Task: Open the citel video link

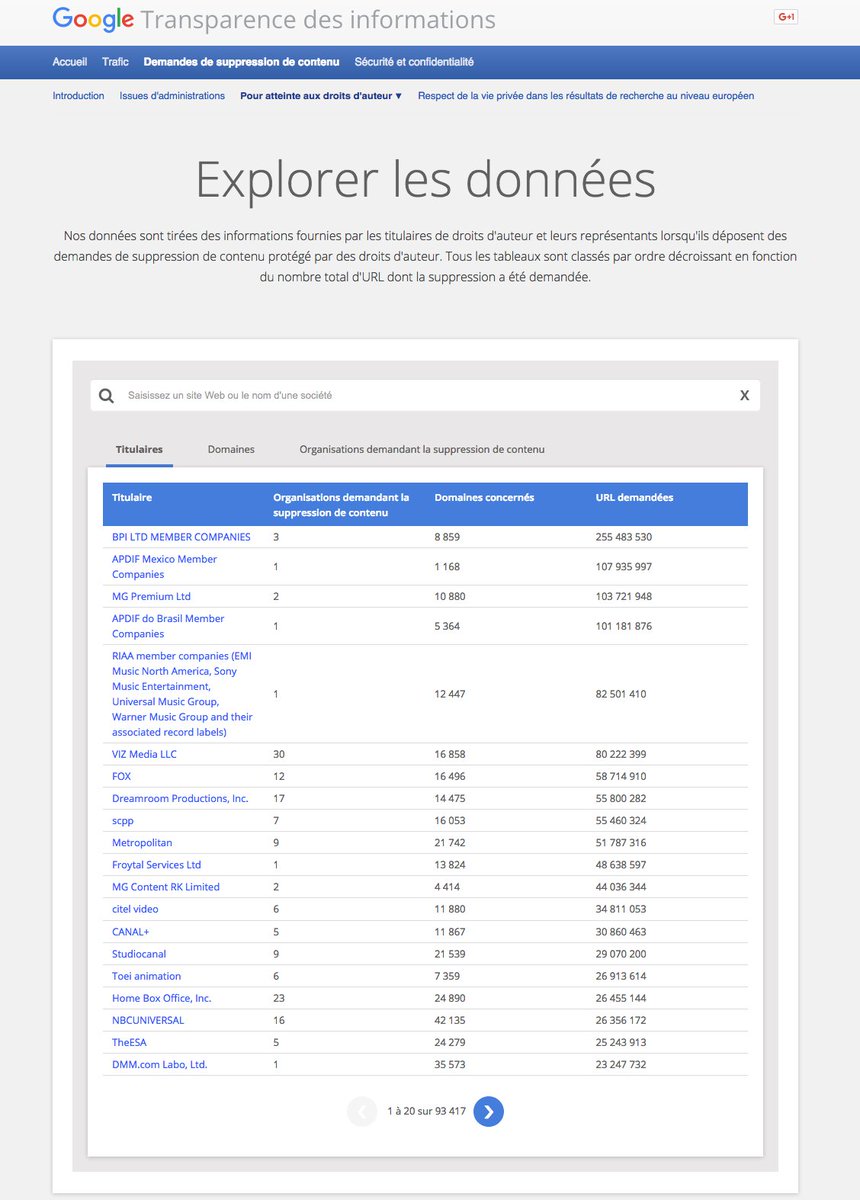Action: click(x=135, y=909)
